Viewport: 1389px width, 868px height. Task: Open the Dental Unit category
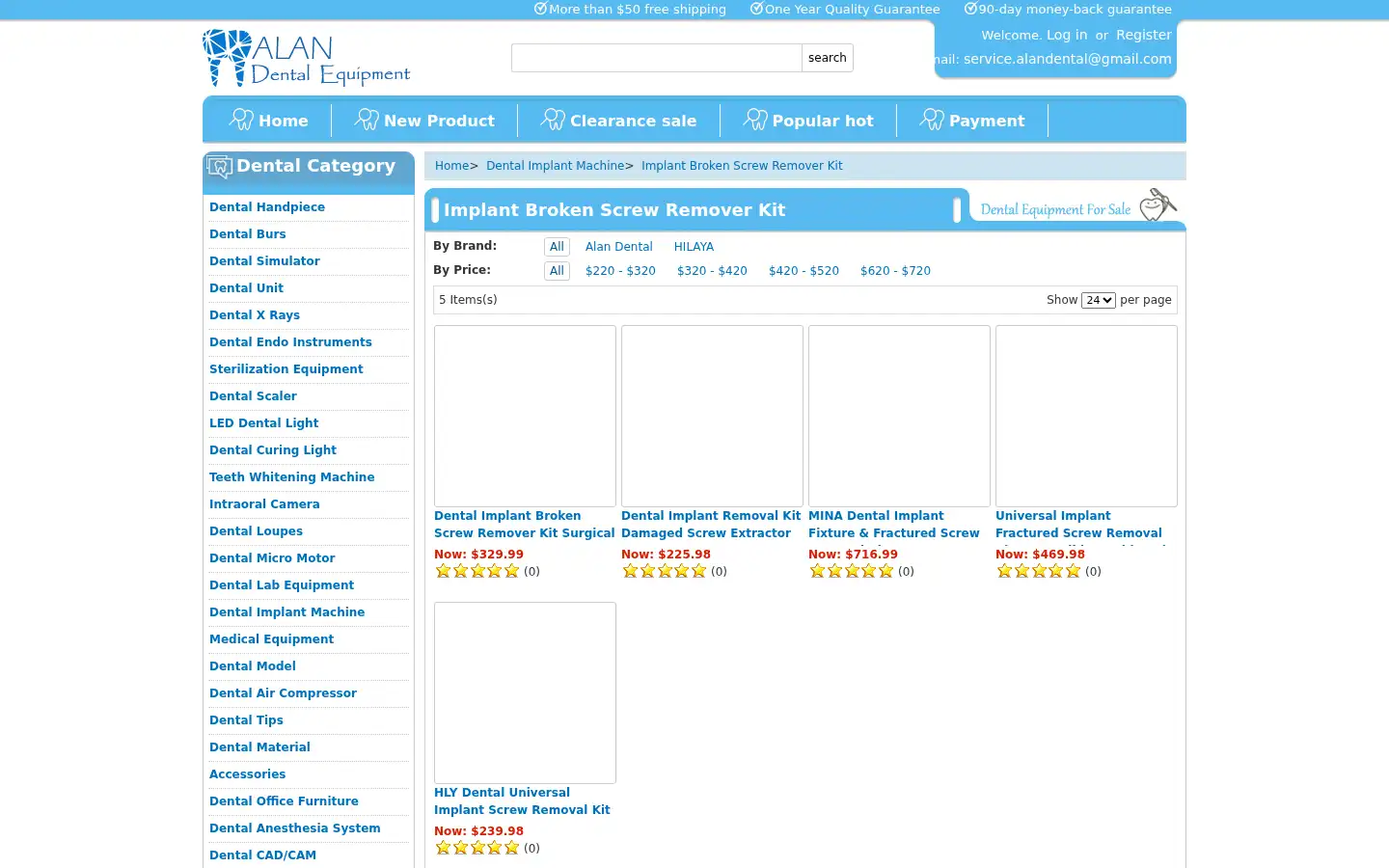click(246, 288)
